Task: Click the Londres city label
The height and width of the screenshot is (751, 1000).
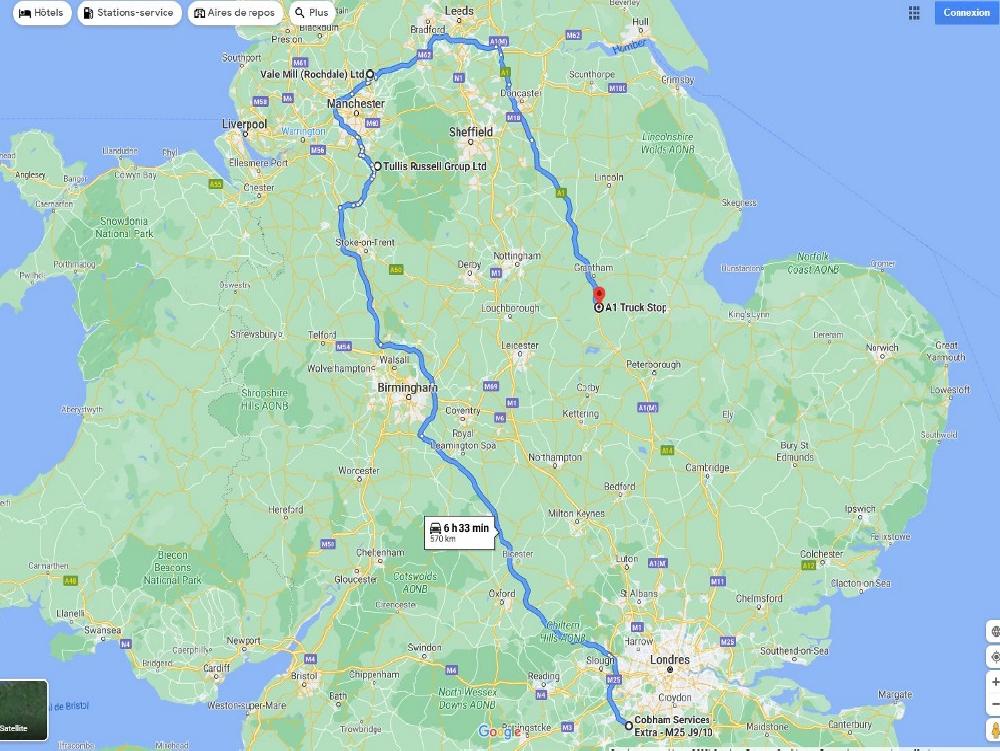Action: [670, 660]
